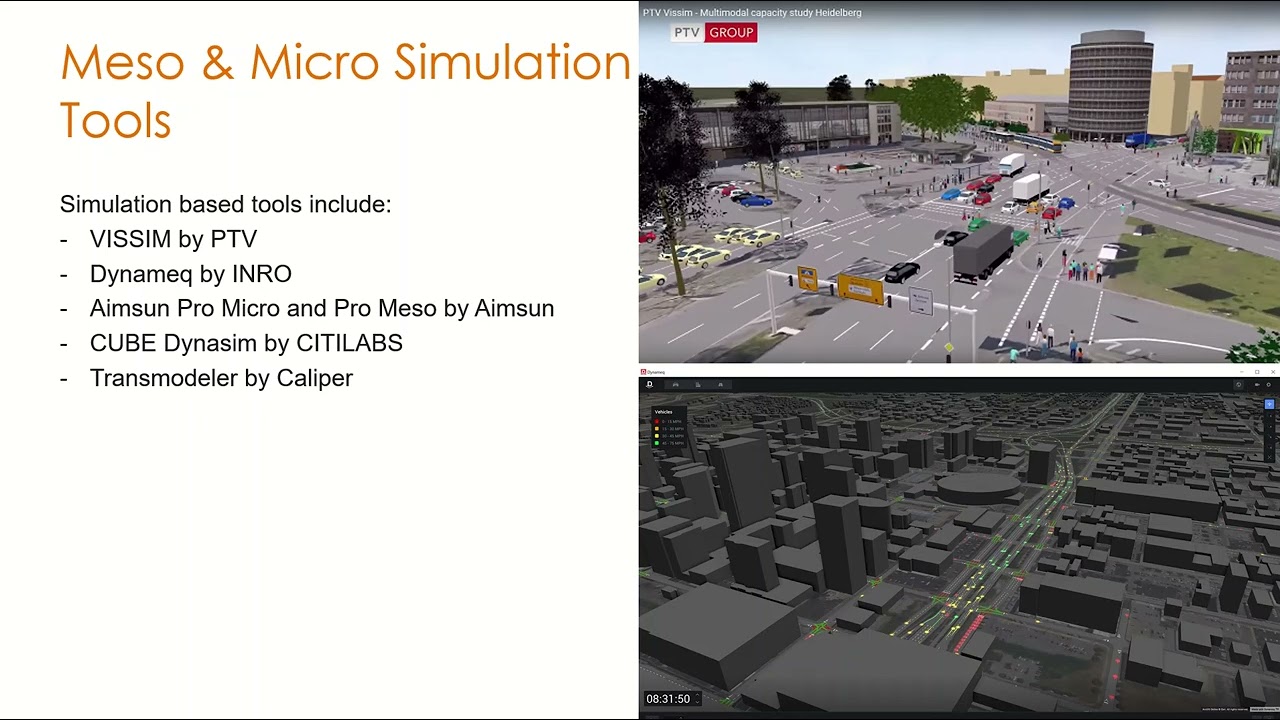The width and height of the screenshot is (1280, 720).
Task: Click the history/refresh icon at Dynameq top right
Action: pyautogui.click(x=1238, y=385)
